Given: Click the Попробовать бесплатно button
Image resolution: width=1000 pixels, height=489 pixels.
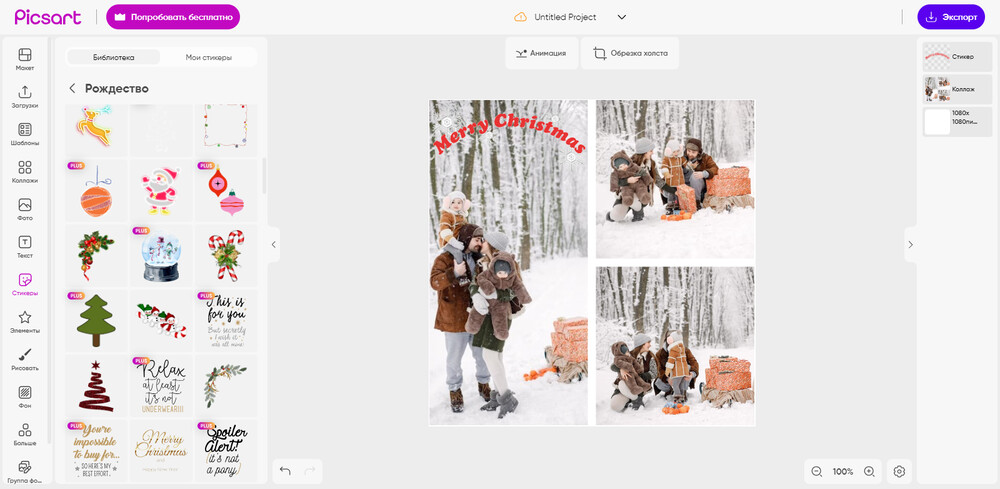Looking at the screenshot, I should click(x=173, y=17).
